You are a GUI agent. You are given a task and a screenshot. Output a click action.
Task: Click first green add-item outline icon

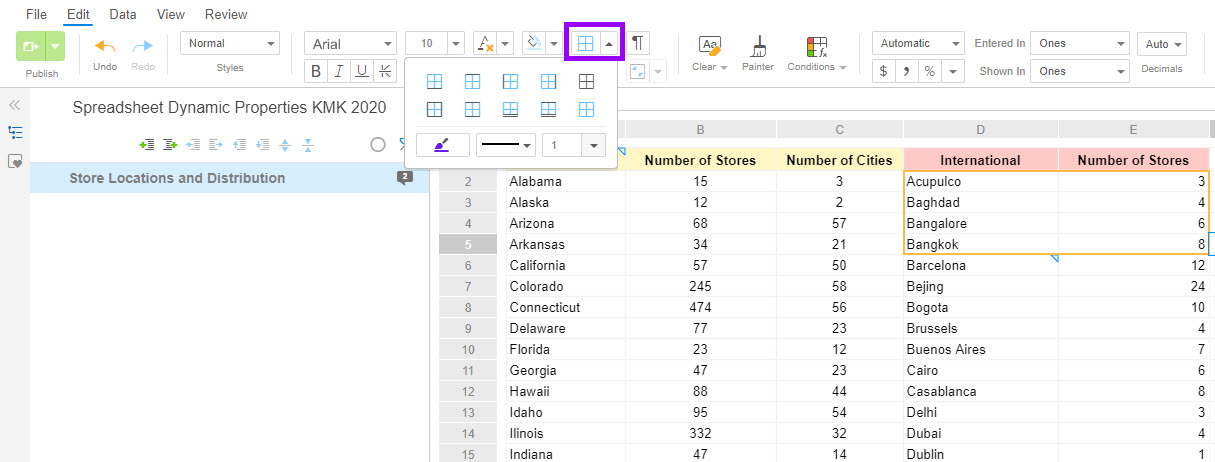tap(147, 145)
